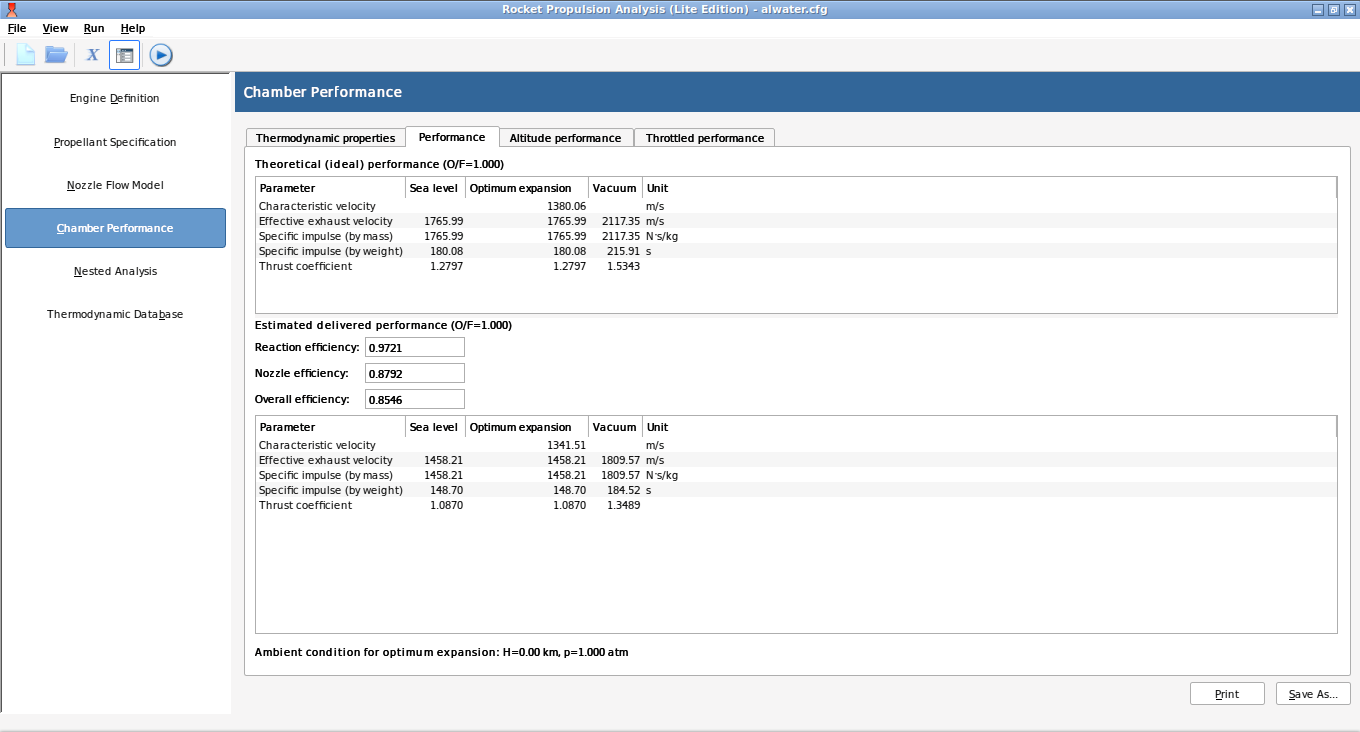The image size is (1360, 732).
Task: Click the new document toolbar icon
Action: tap(25, 55)
